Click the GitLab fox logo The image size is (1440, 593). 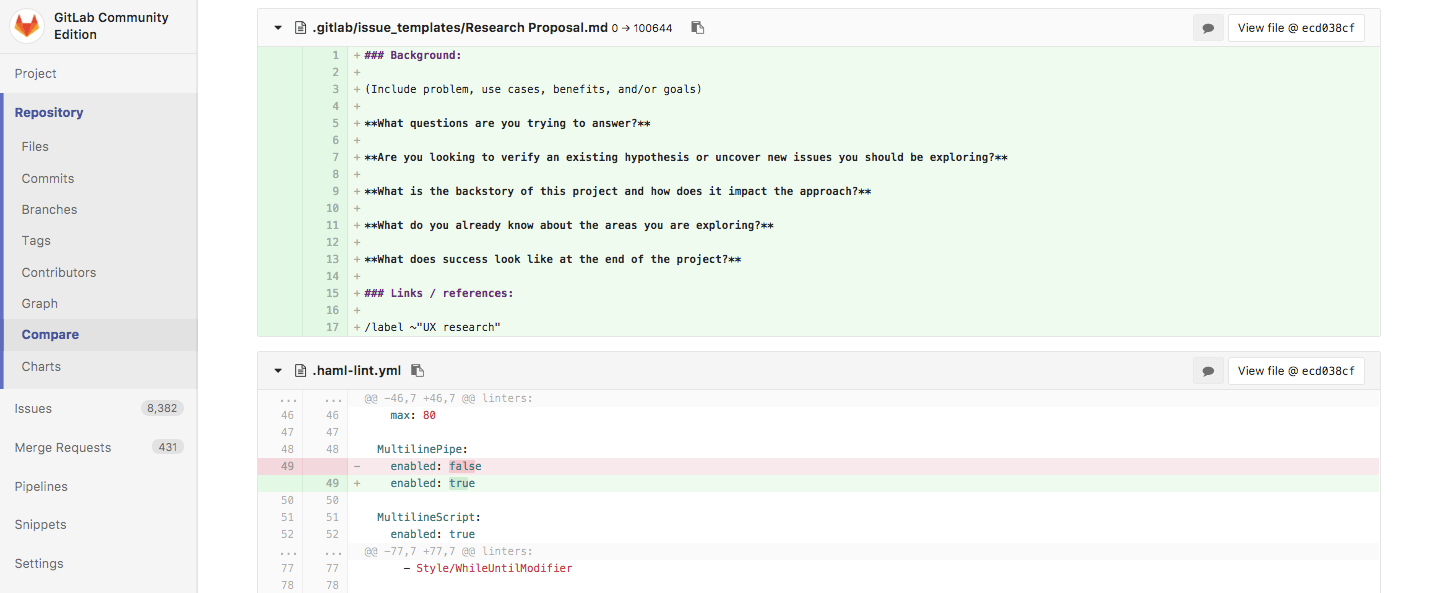pos(26,26)
